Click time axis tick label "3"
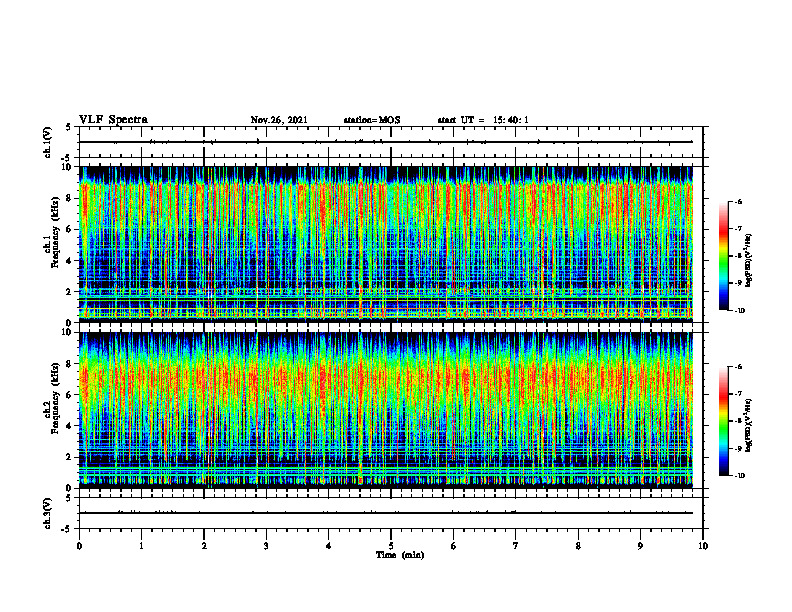The width and height of the screenshot is (792, 612). click(x=266, y=546)
